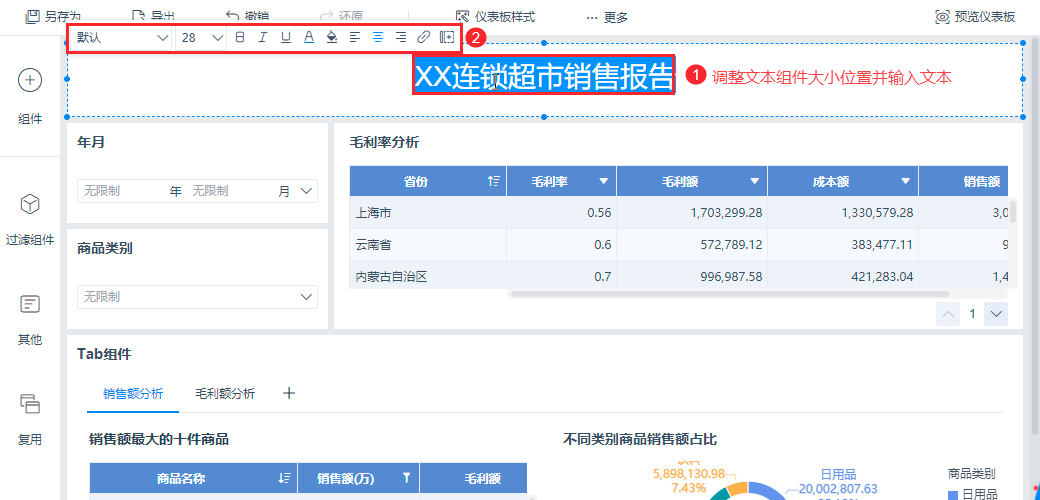Align text right
Image resolution: width=1040 pixels, height=500 pixels.
pyautogui.click(x=401, y=37)
